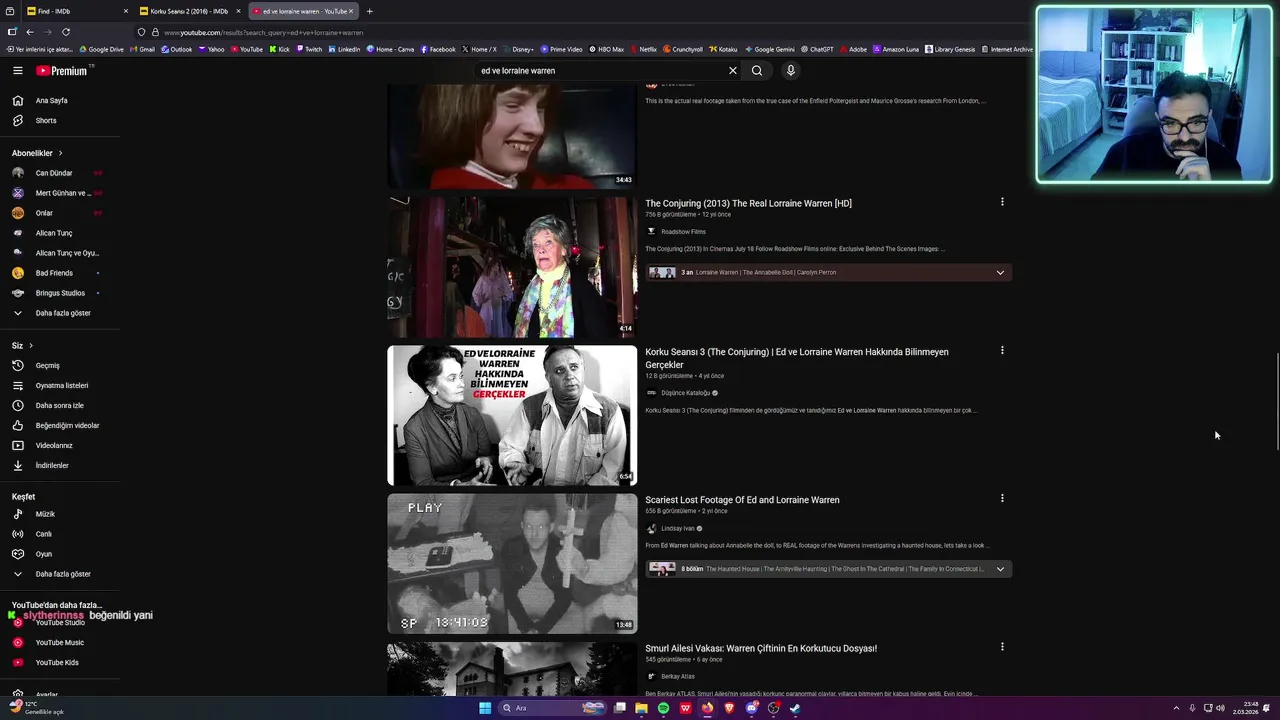1280x720 pixels.
Task: Start voice search with the microphone
Action: [x=790, y=71]
